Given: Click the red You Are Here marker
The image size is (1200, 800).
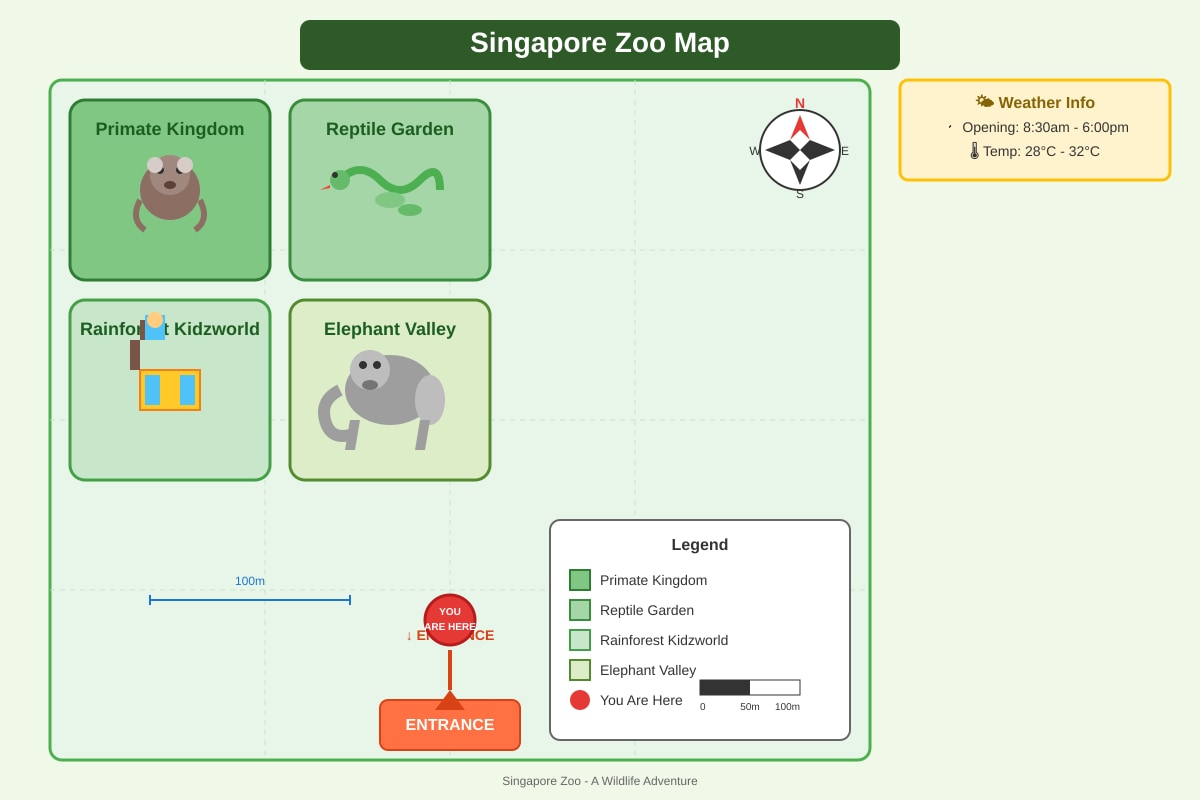Looking at the screenshot, I should tap(450, 620).
